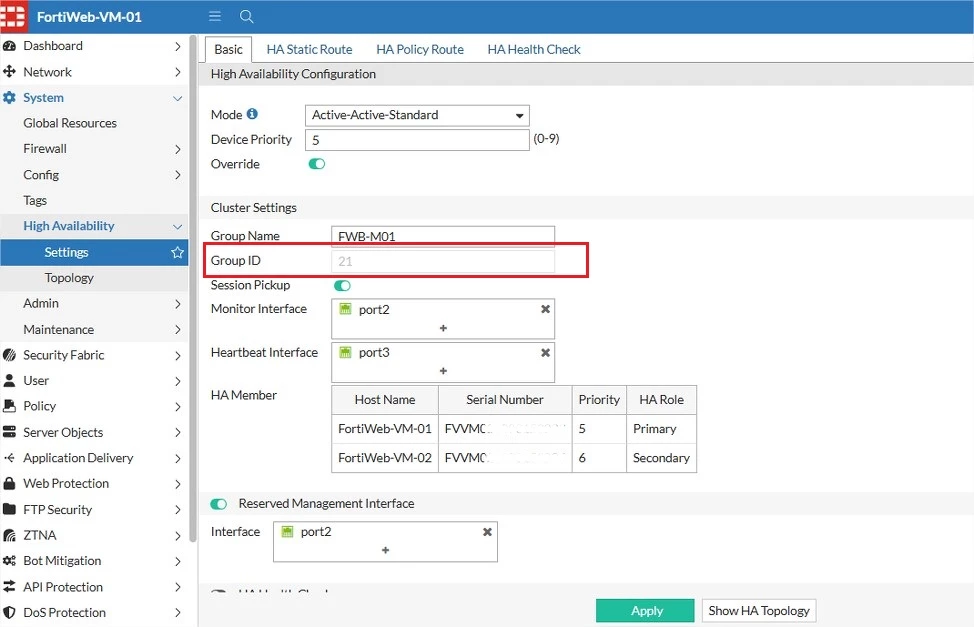Click the Group ID field
This screenshot has height=627, width=974.
tap(443, 262)
